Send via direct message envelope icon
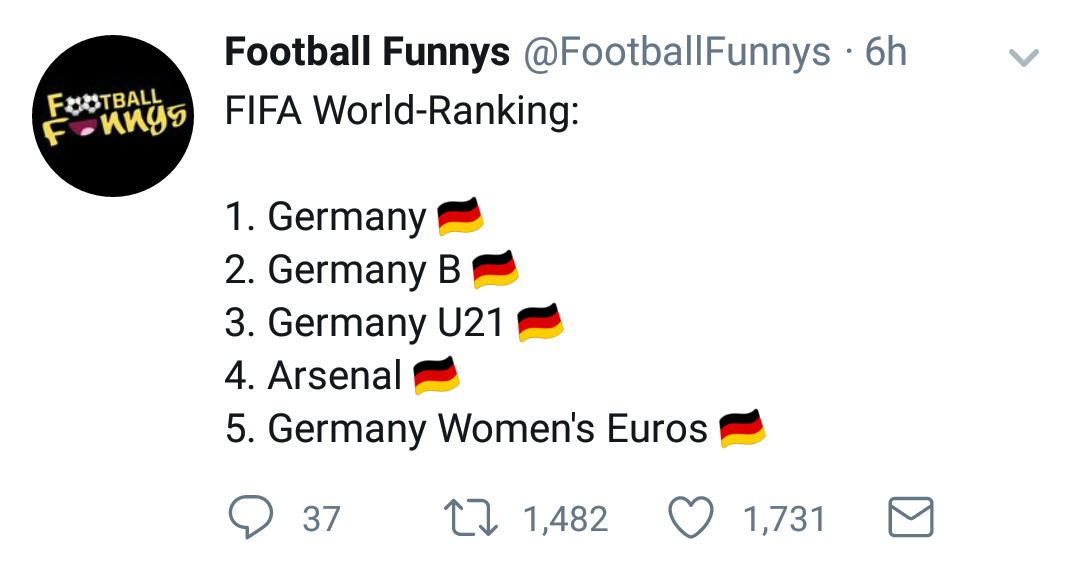Image resolution: width=1074 pixels, height=565 pixels. [x=910, y=518]
